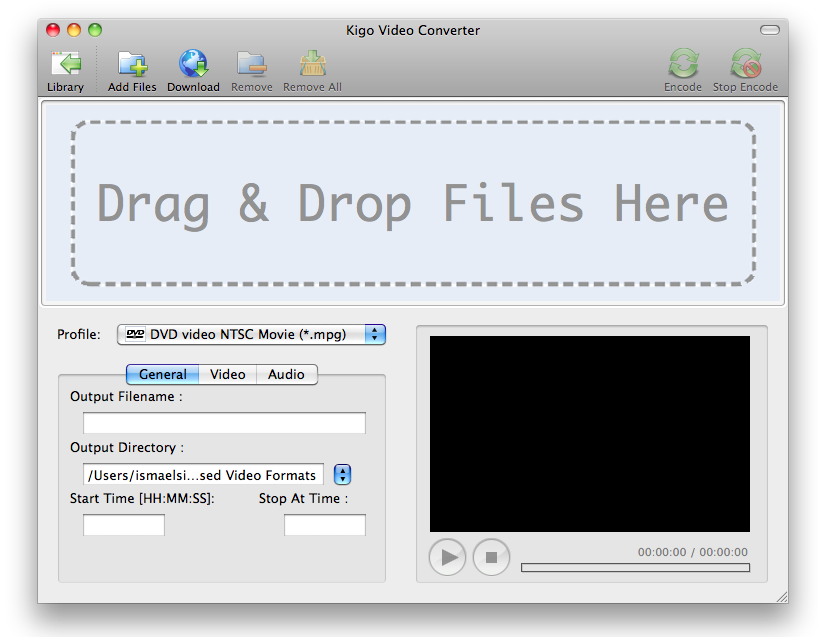Click the toolbar toggle pill in the title bar

pyautogui.click(x=769, y=30)
